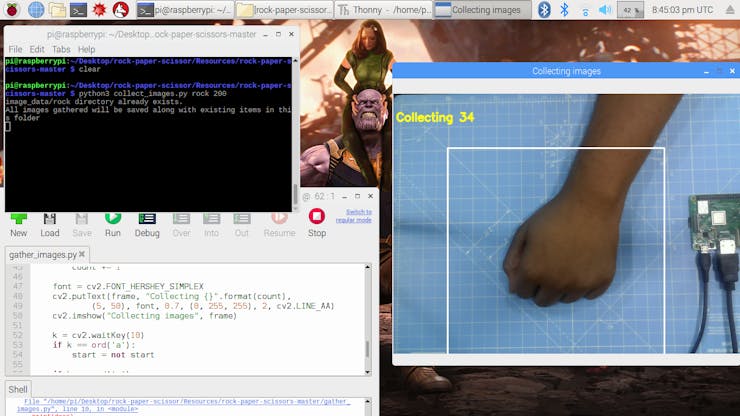Open the terminal Help menu
740x416 pixels.
pyautogui.click(x=86, y=49)
